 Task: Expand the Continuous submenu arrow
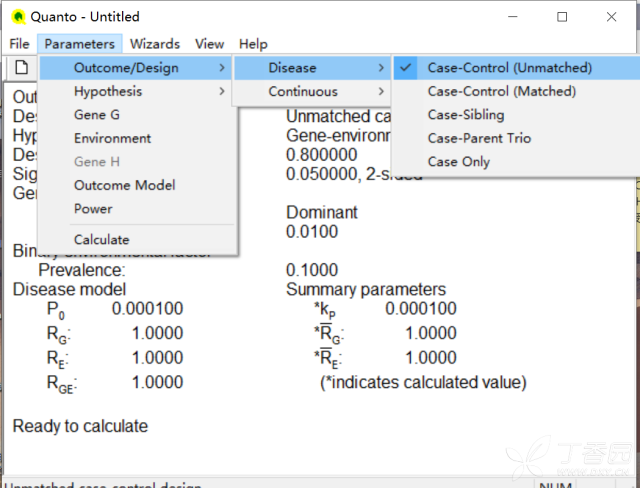click(381, 91)
